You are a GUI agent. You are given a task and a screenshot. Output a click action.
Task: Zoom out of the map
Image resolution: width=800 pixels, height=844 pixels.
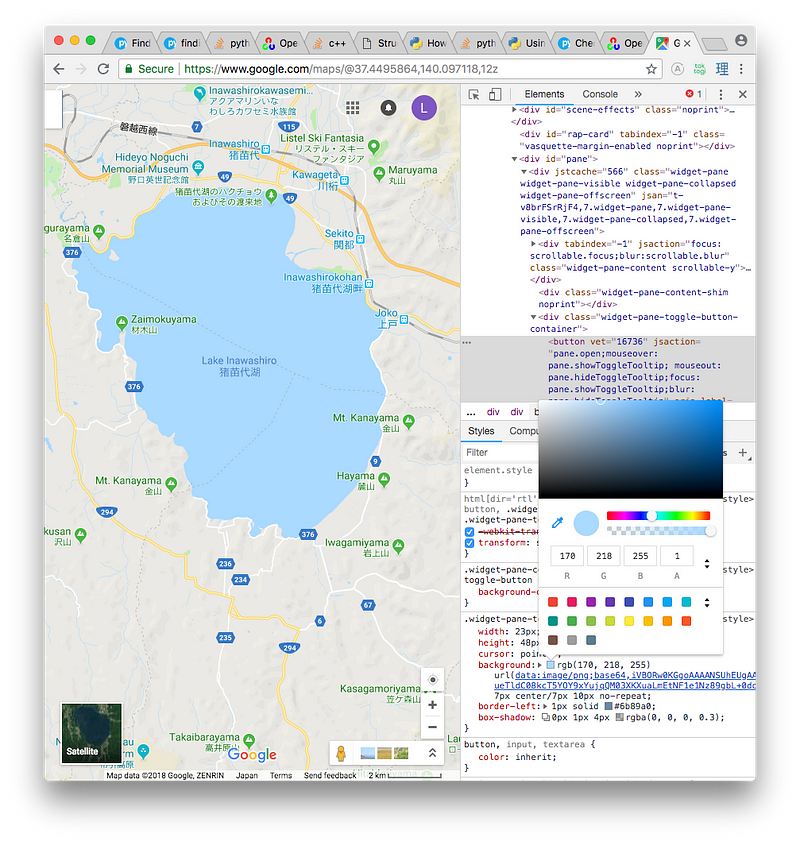[x=432, y=727]
